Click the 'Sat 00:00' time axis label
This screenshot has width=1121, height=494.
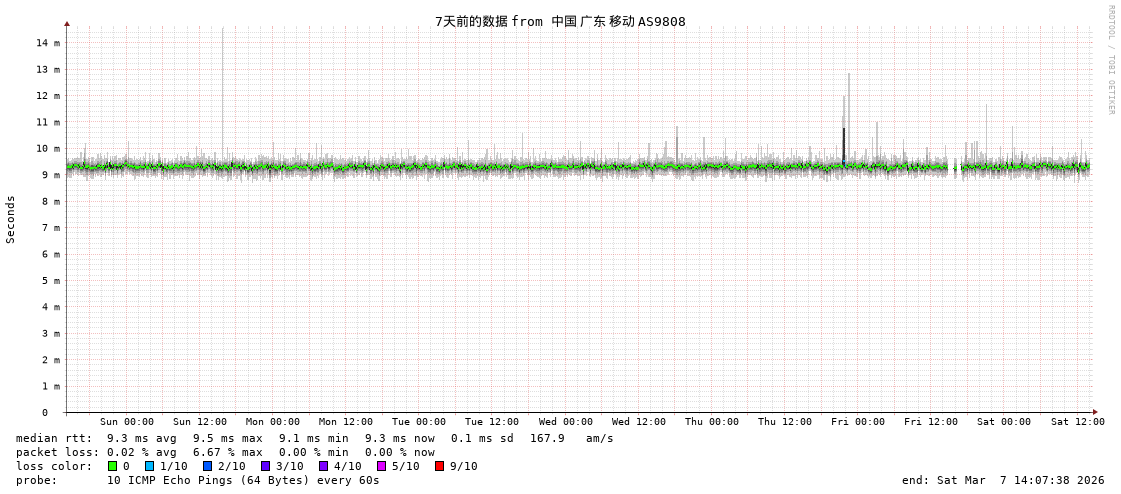tap(1004, 422)
